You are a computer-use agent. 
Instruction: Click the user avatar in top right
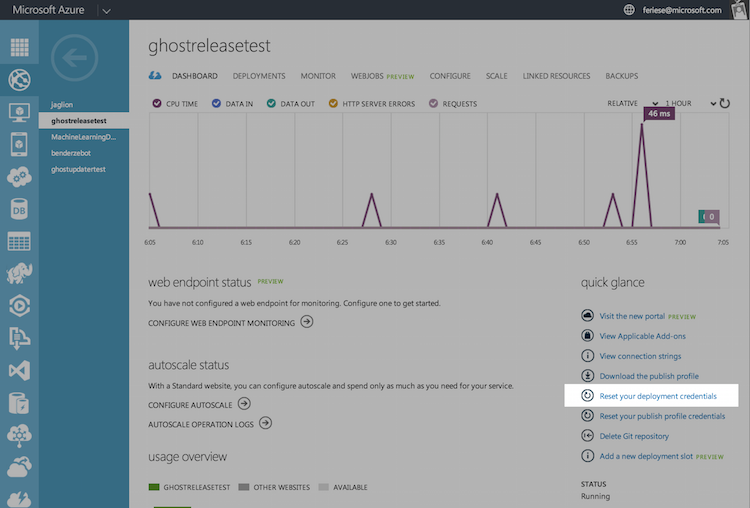(739, 10)
